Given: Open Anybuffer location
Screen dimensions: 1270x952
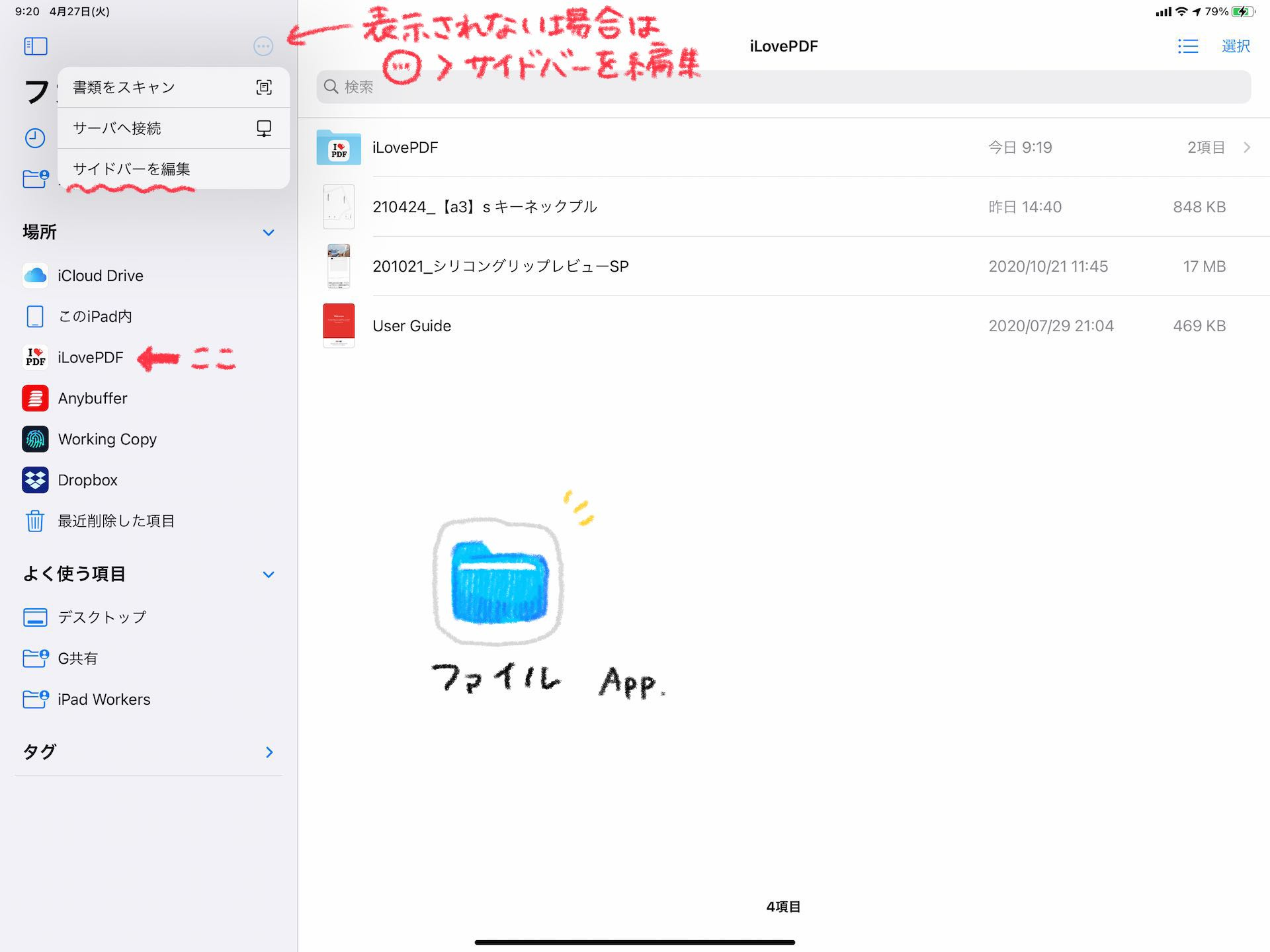Looking at the screenshot, I should tap(93, 399).
